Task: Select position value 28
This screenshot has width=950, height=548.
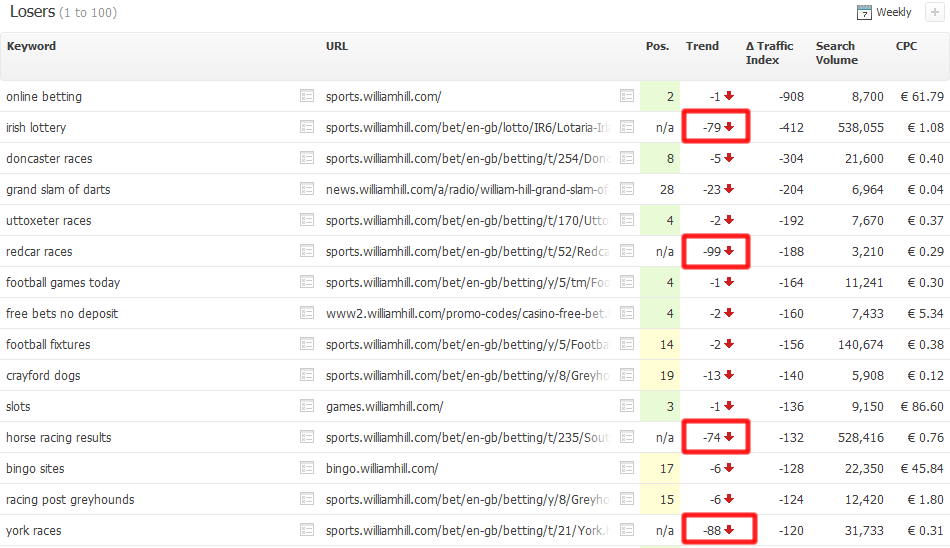Action: 666,190
